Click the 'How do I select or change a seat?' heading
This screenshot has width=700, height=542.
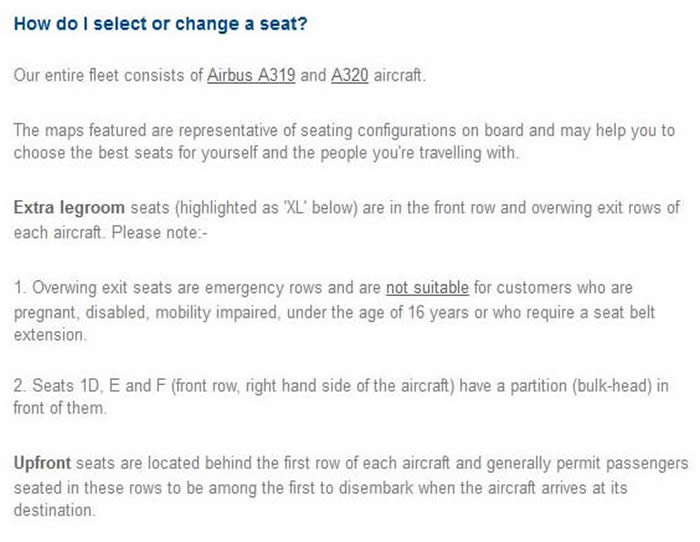tap(160, 23)
